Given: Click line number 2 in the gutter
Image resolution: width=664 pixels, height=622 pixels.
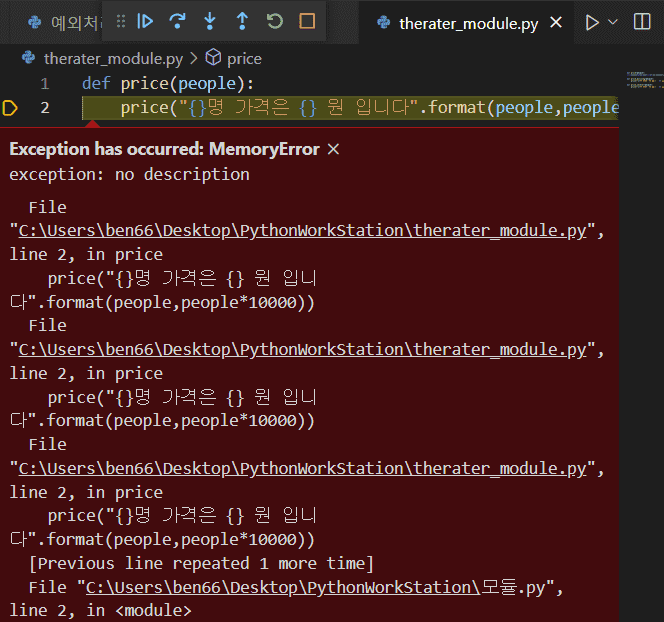Looking at the screenshot, I should pyautogui.click(x=45, y=108).
